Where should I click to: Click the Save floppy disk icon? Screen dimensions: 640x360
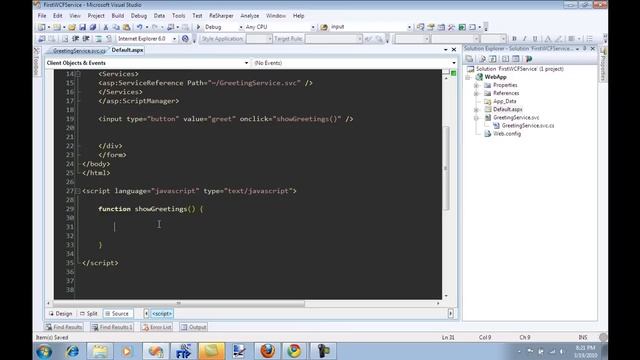pos(82,27)
